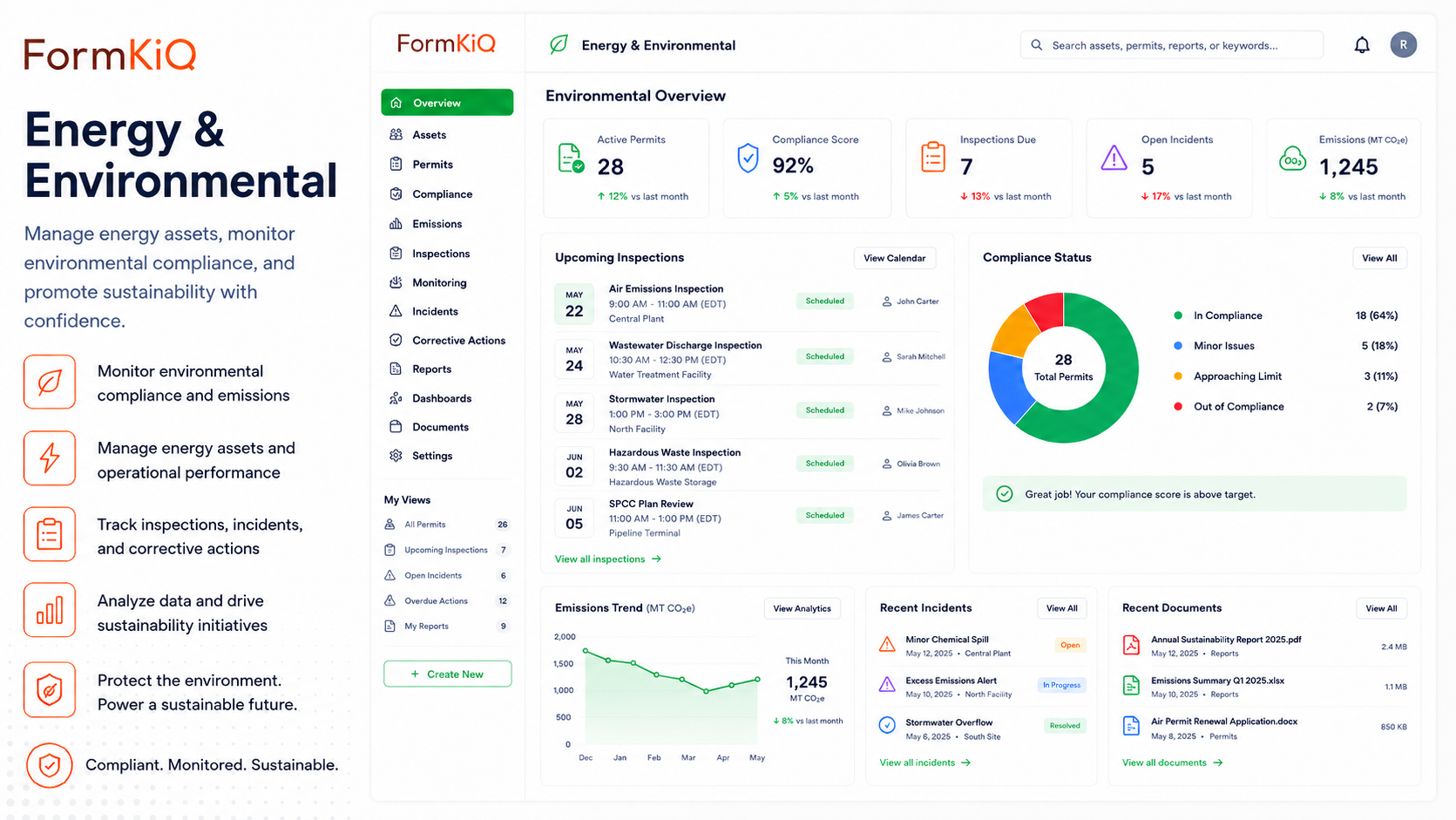Click the View Analytics button
Viewport: 1456px width, 820px height.
click(x=802, y=608)
